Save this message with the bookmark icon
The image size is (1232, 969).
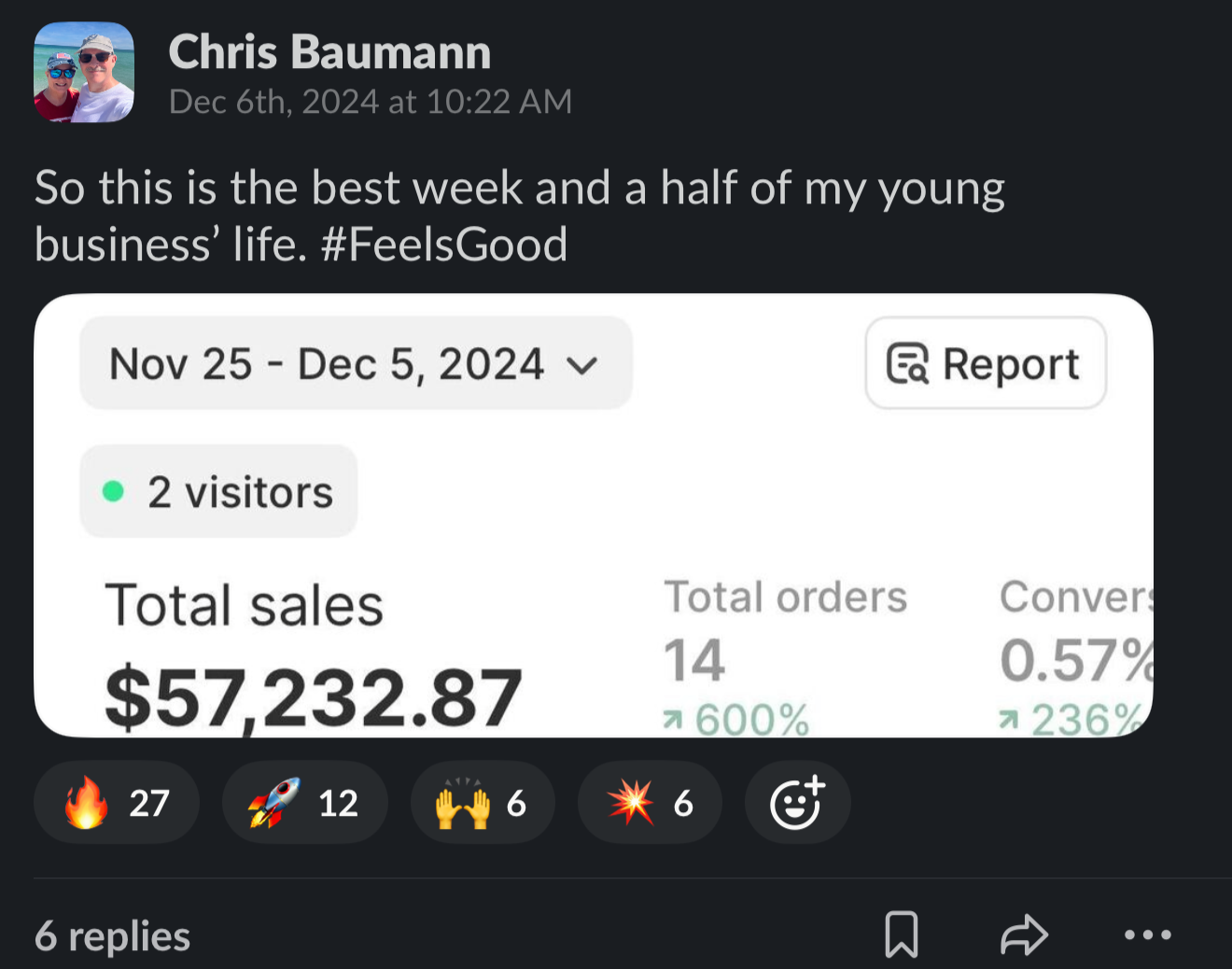coord(903,934)
